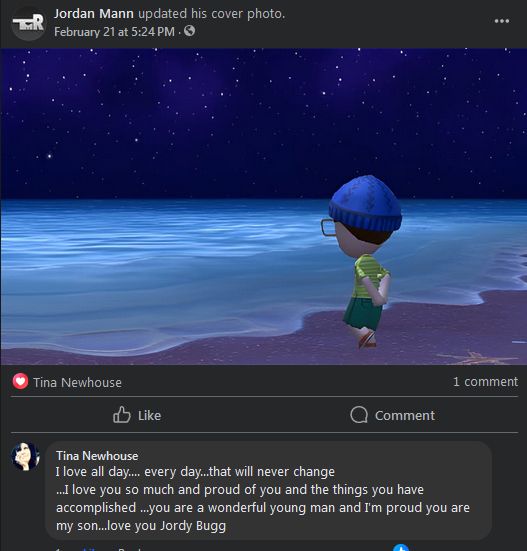
Task: Show the 1 comment list
Action: coord(485,382)
